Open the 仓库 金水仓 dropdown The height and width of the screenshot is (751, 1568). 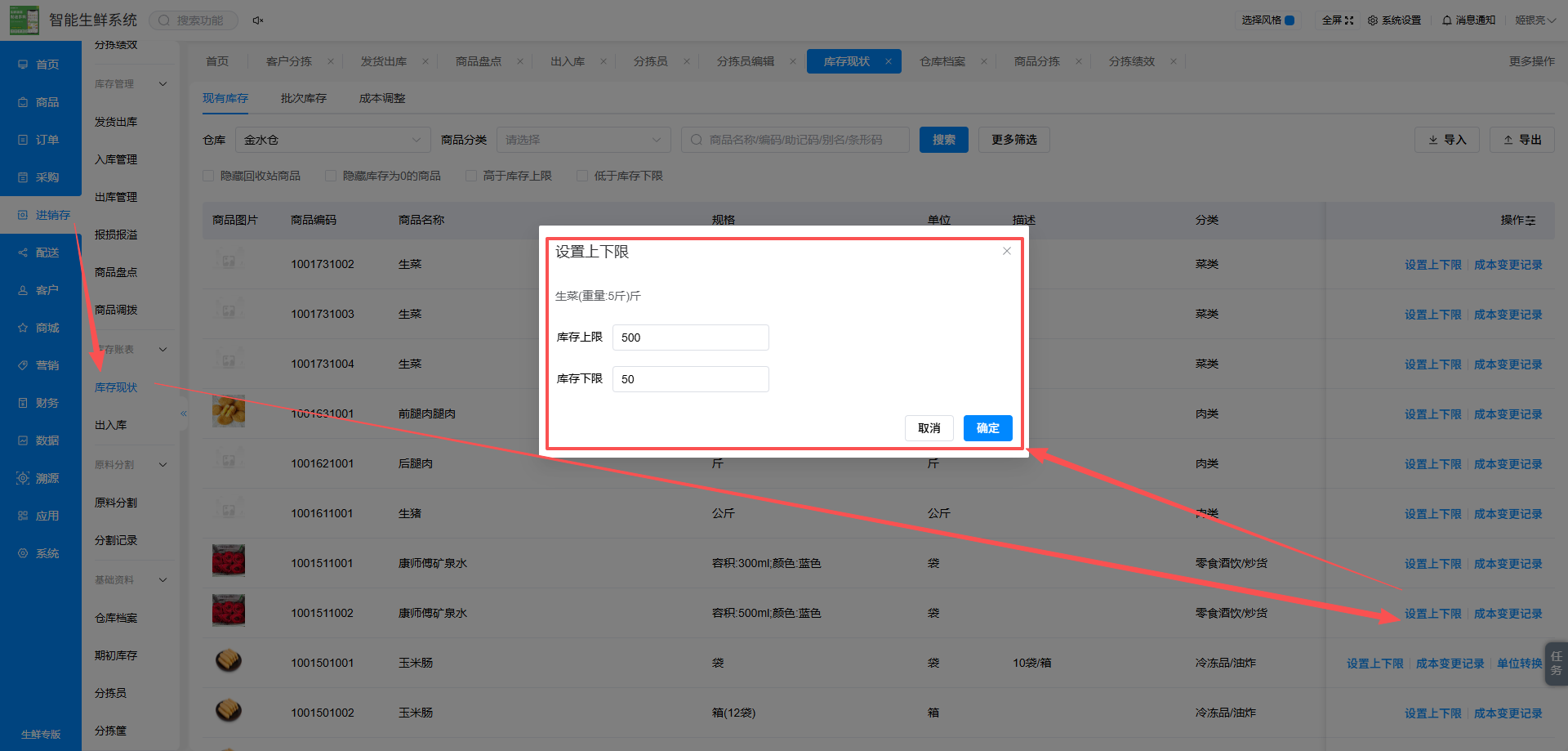pos(333,140)
